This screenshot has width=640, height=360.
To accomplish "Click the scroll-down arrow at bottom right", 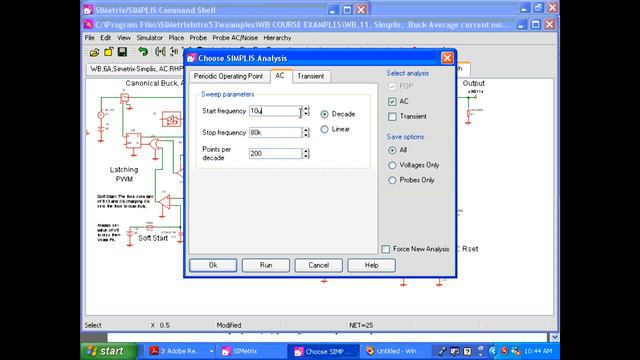I will coord(554,338).
